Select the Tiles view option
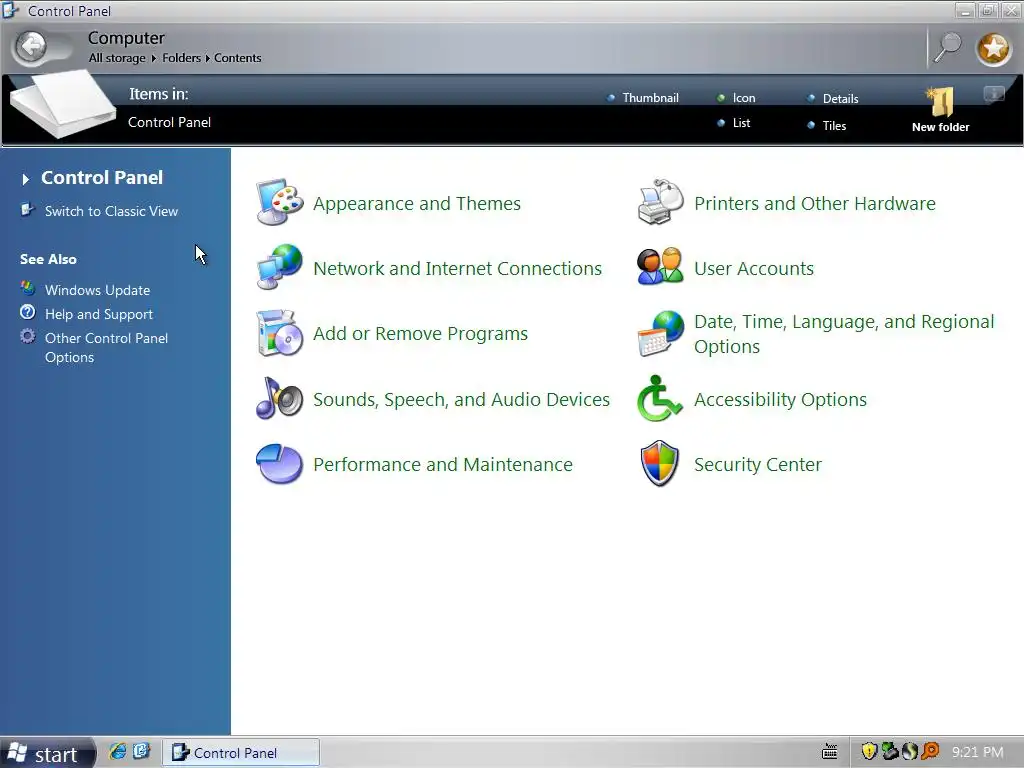1024x768 pixels. tap(826, 125)
